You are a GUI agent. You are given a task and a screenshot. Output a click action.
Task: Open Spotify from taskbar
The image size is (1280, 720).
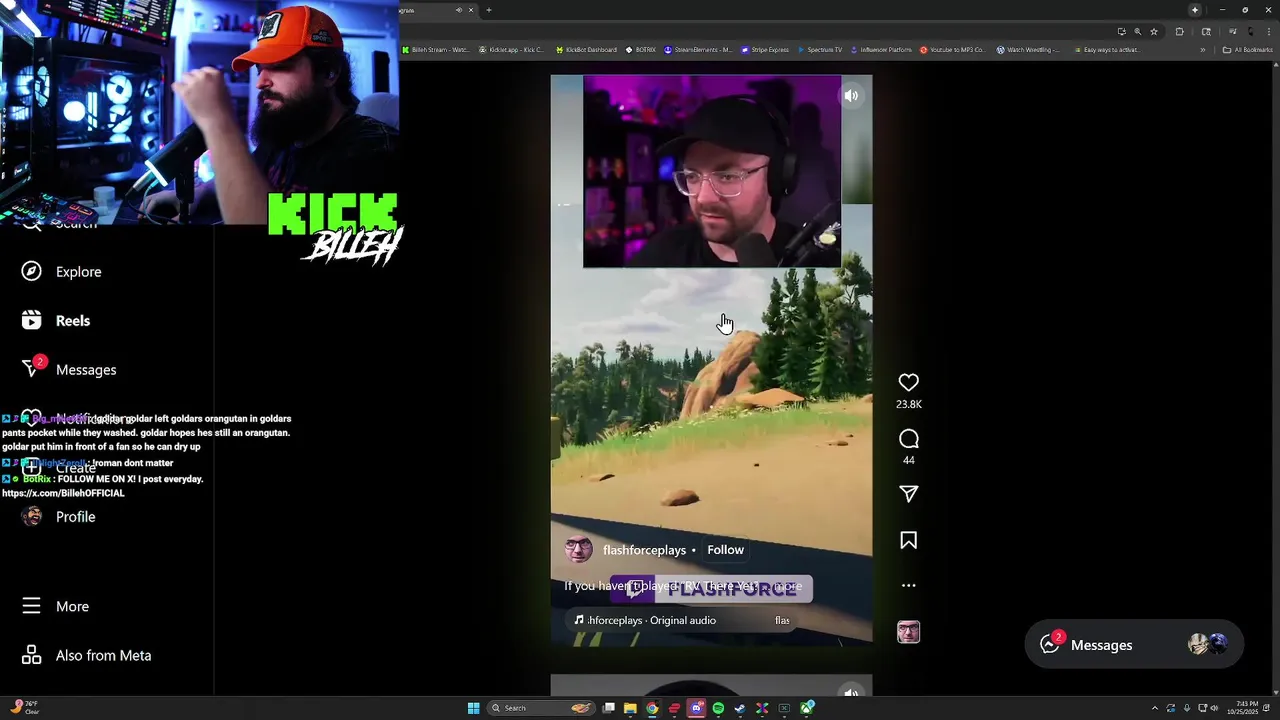coord(718,708)
